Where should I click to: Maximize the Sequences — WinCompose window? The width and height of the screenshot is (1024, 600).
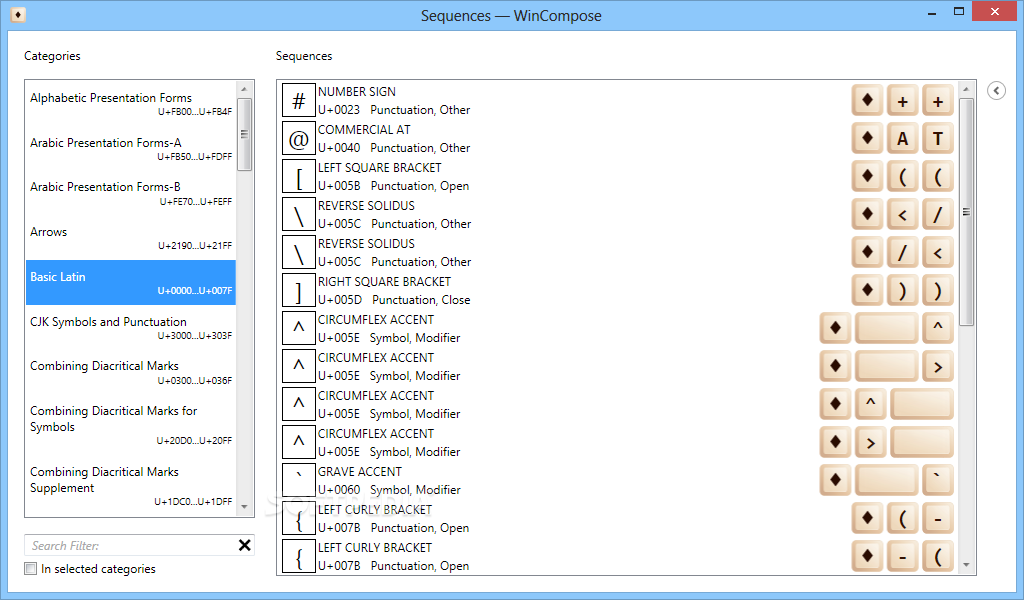[959, 11]
